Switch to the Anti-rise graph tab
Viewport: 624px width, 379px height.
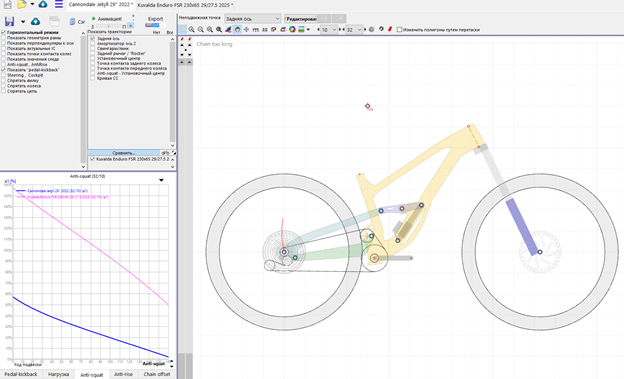click(123, 374)
